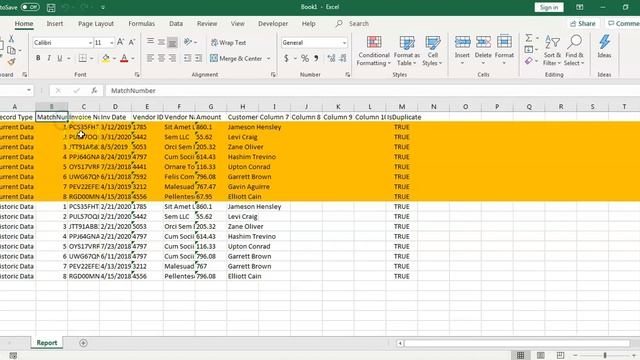Open the Data tab
640x360 pixels.
pyautogui.click(x=176, y=24)
